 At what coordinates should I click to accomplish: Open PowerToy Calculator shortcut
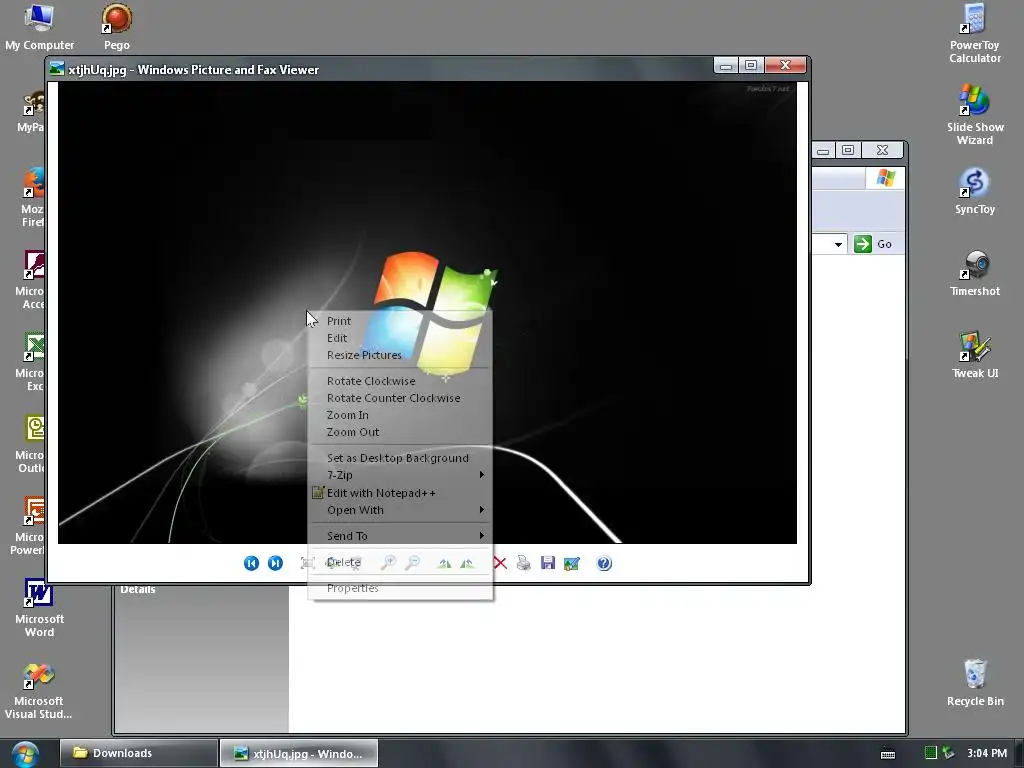[x=975, y=33]
